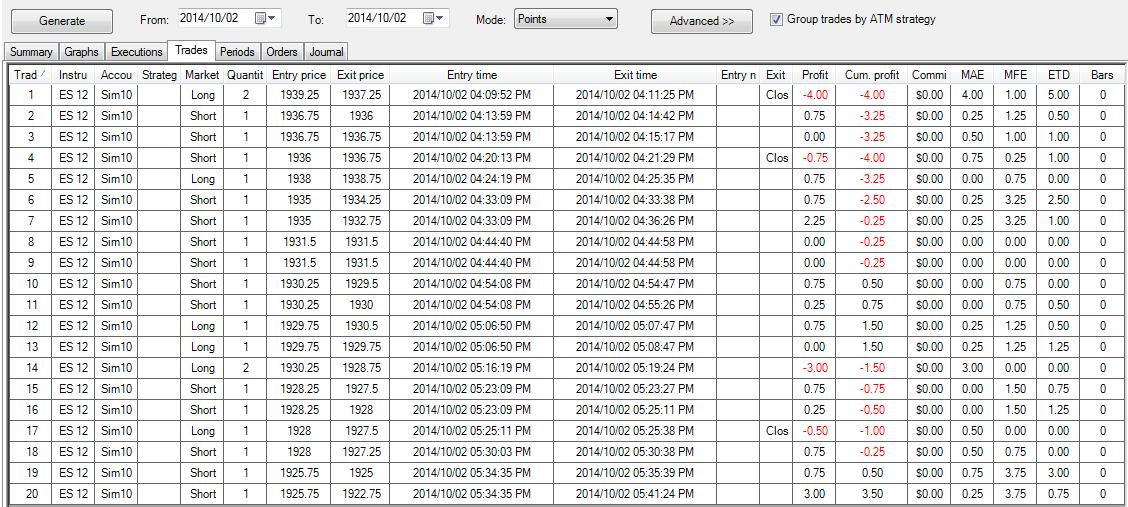Select exit time 04:15:17 PM cell
1128x507 pixels.
635,137
